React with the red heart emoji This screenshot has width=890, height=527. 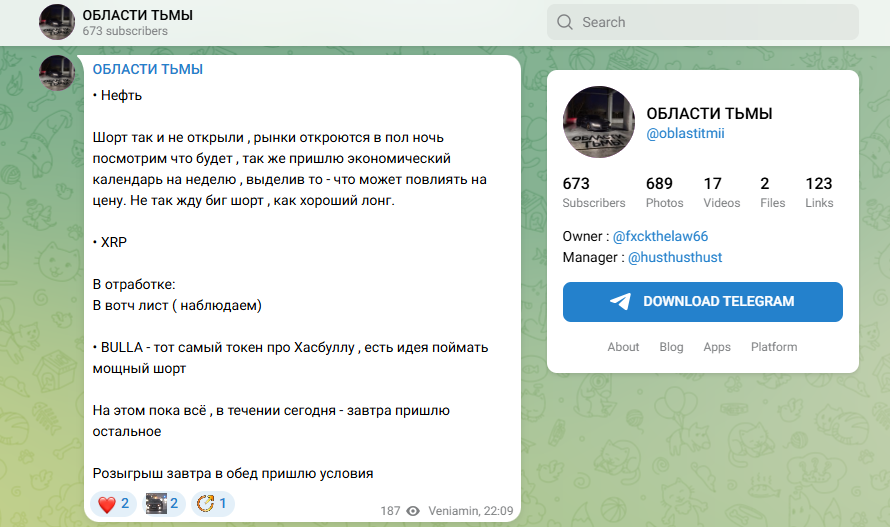tap(114, 504)
